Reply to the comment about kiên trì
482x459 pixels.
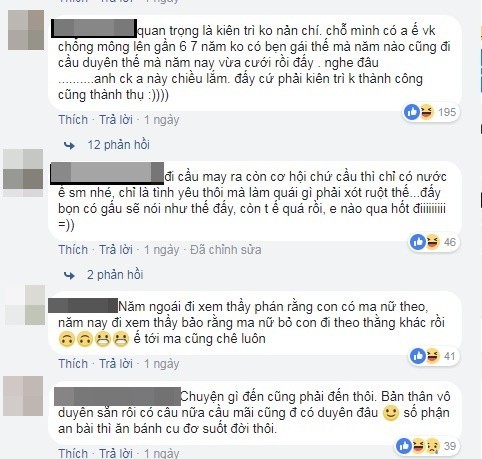pos(116,120)
